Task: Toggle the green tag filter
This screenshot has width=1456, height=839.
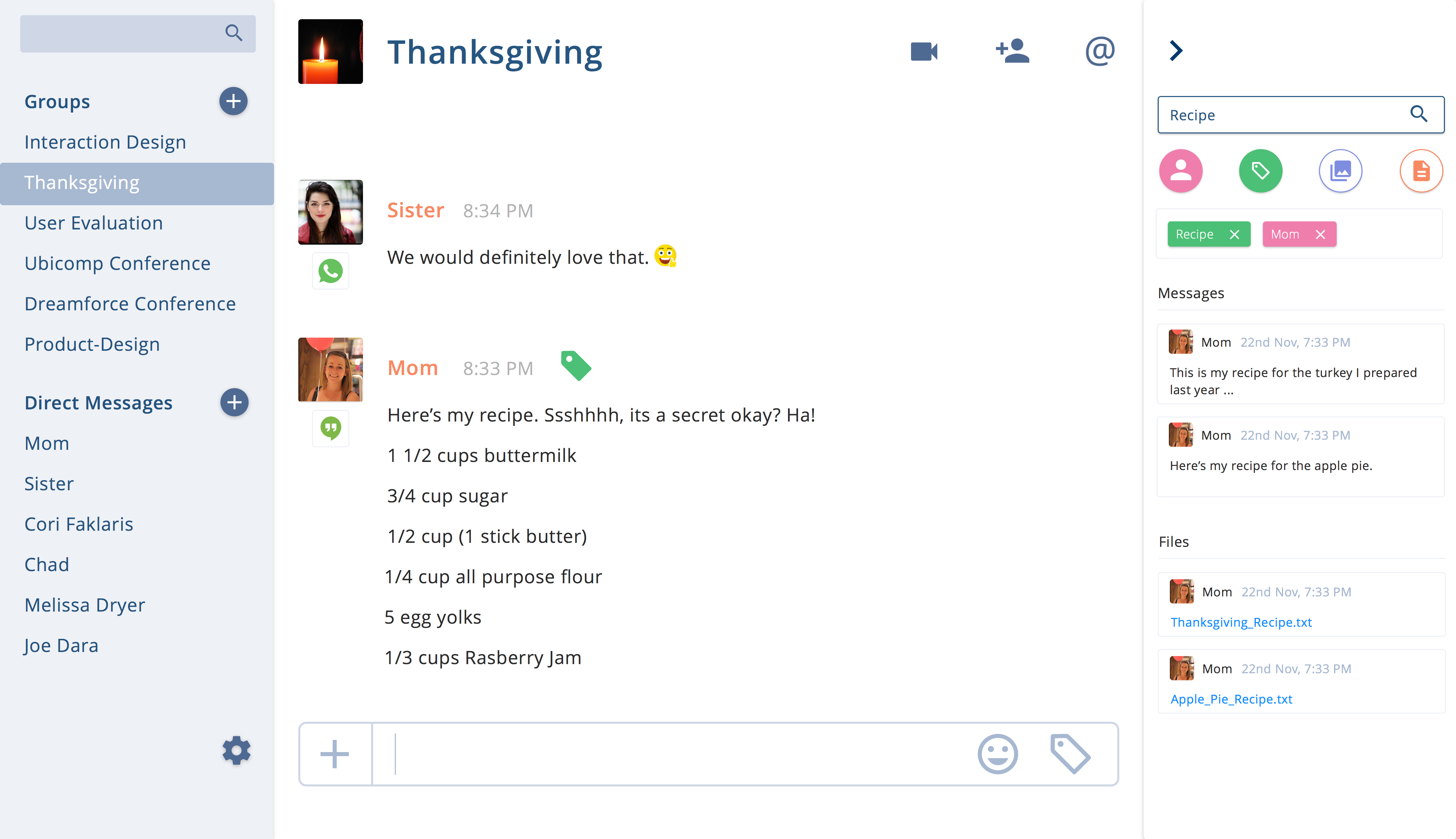Action: [x=1261, y=171]
